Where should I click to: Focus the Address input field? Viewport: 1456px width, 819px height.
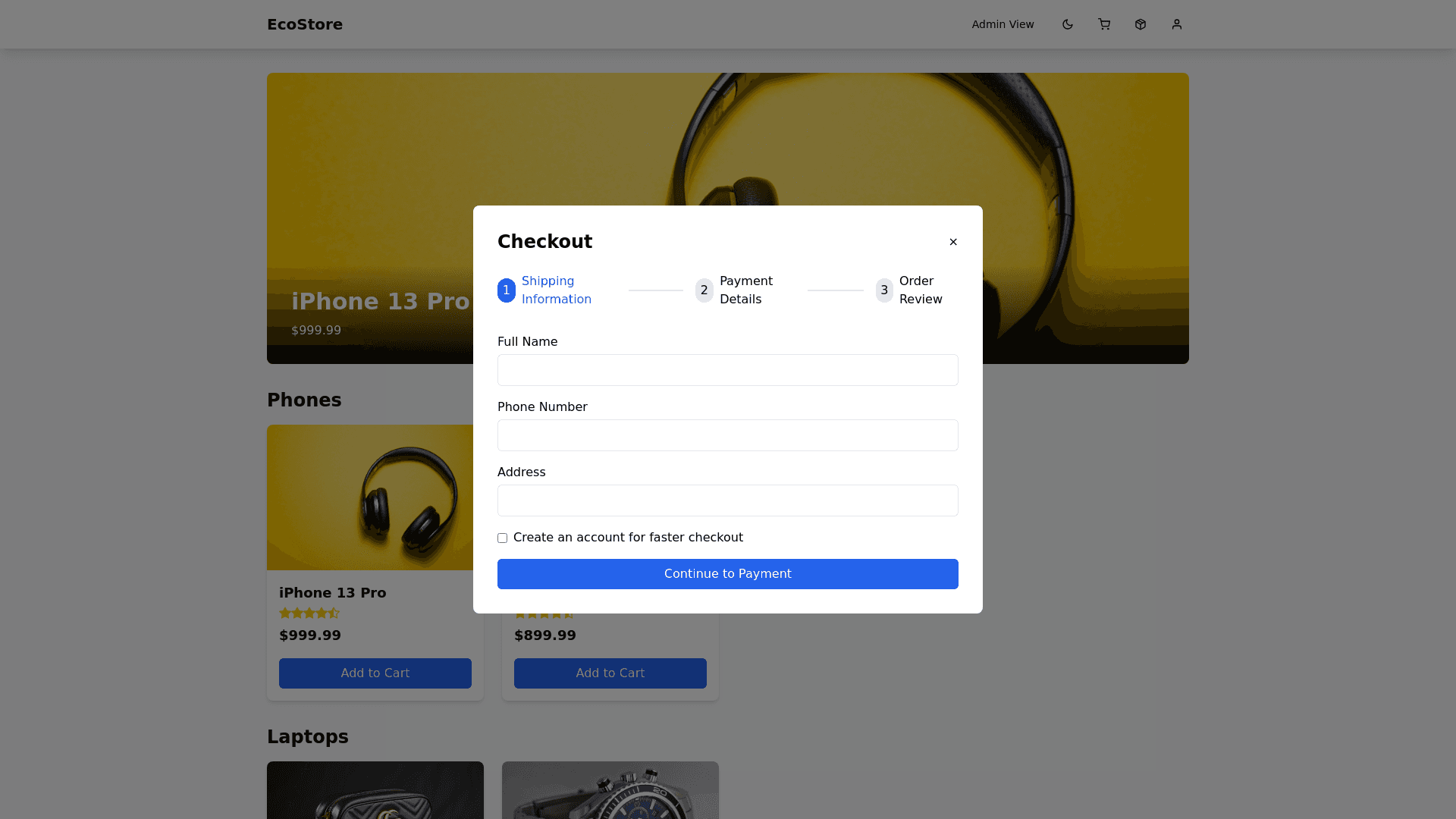point(727,500)
